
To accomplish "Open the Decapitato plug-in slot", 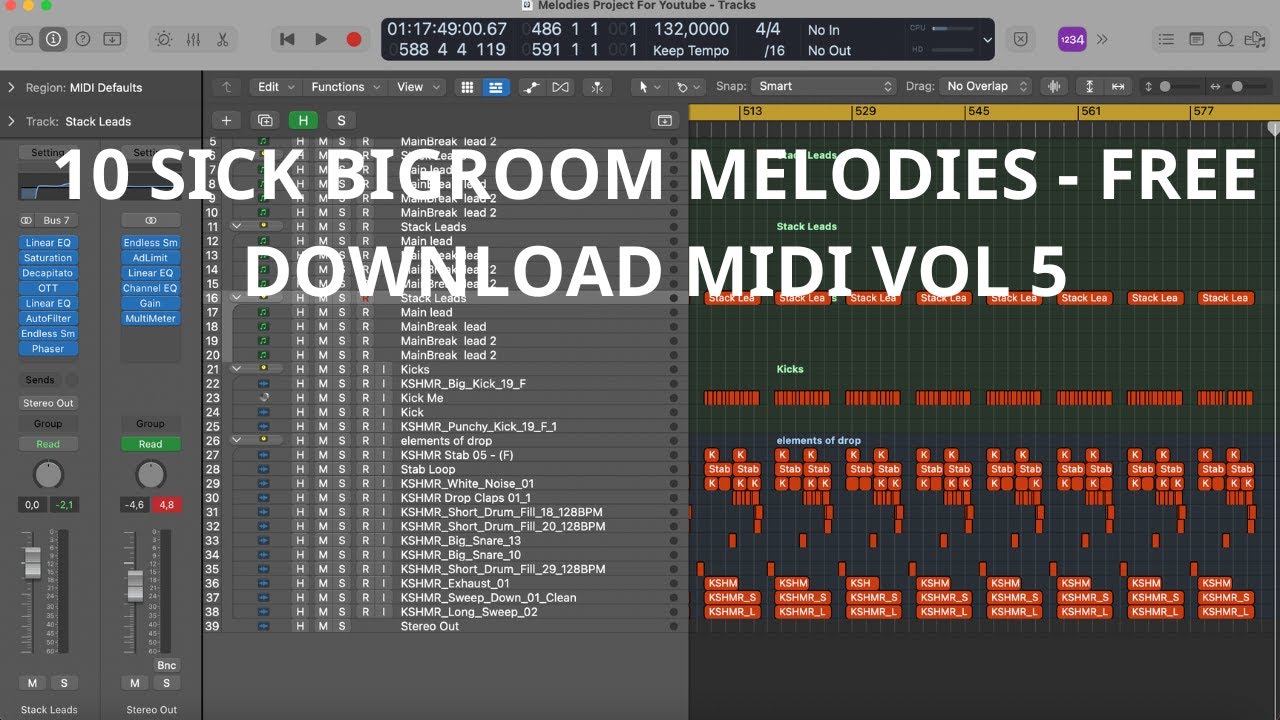I will click(48, 273).
